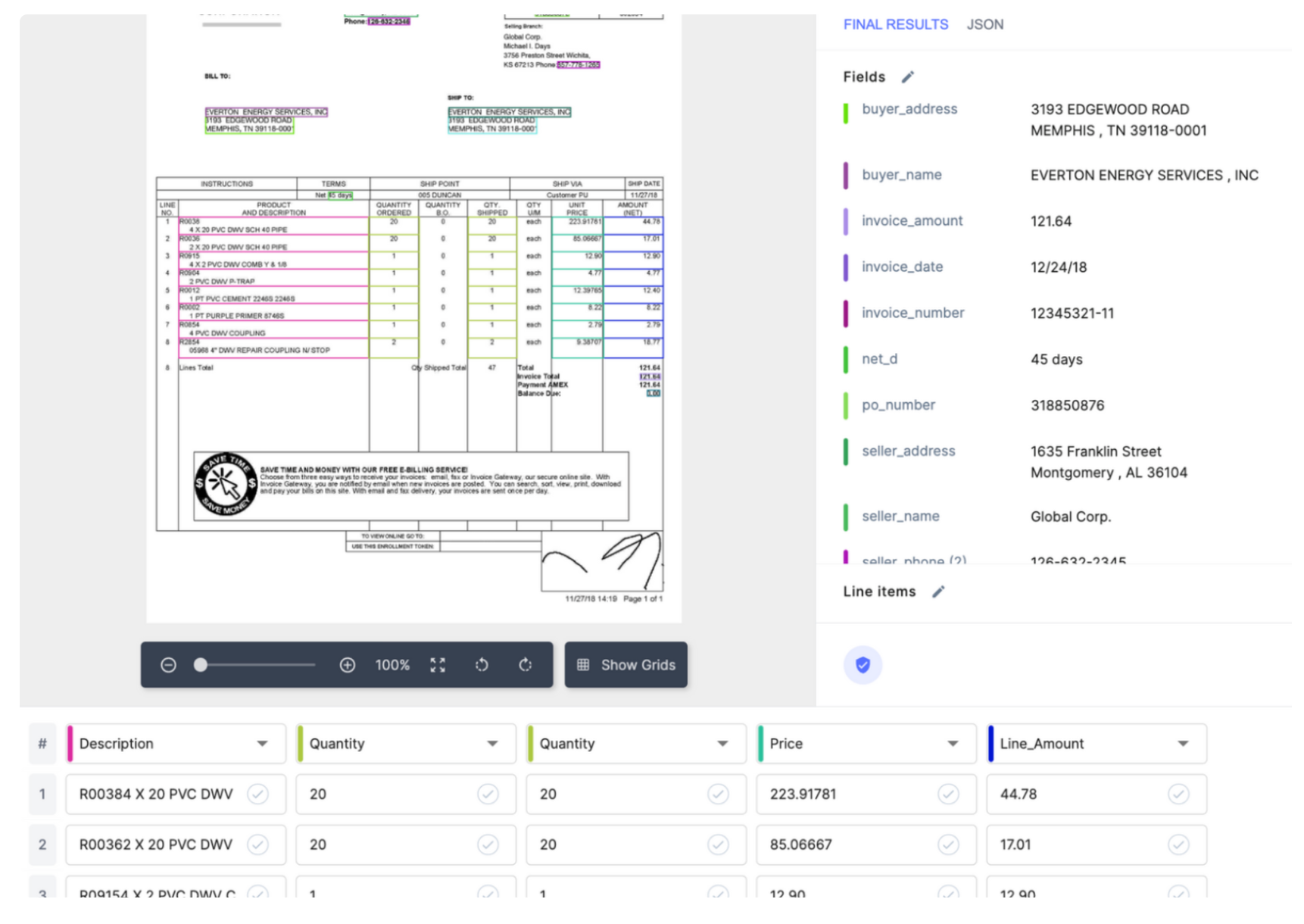Zoom in using the plus icon
Image resolution: width=1304 pixels, height=924 pixels.
348,665
